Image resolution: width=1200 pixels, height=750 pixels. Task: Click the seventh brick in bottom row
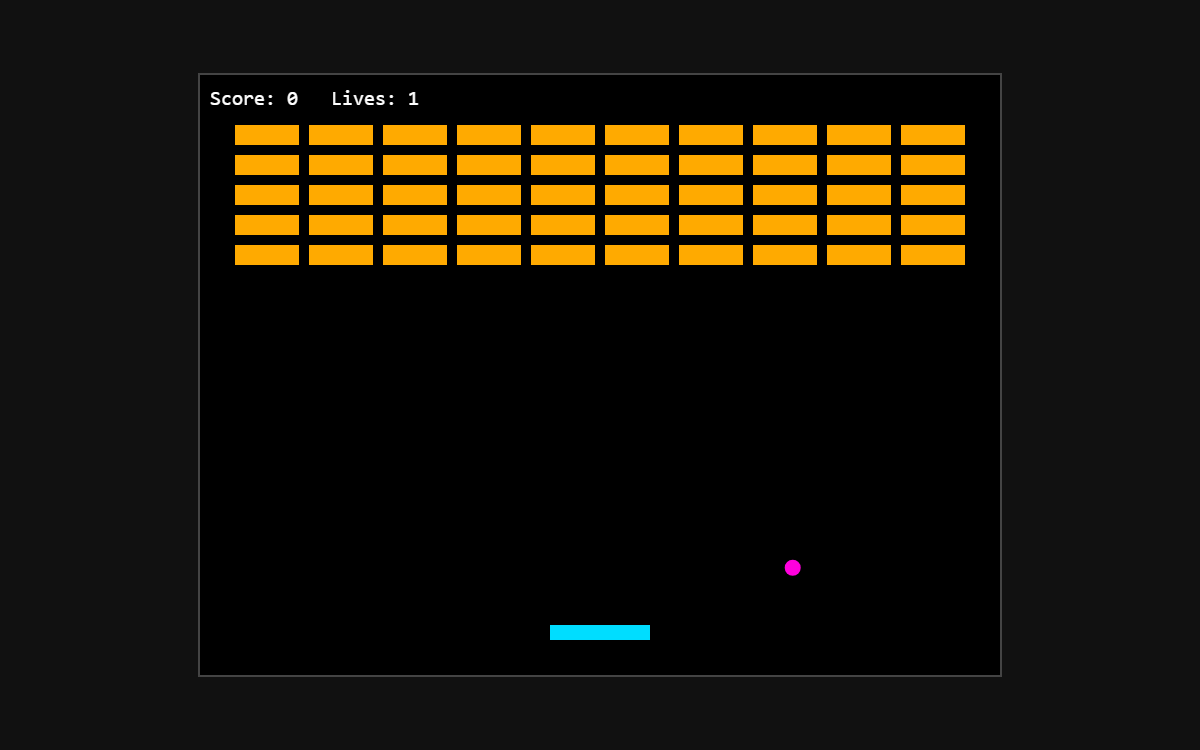click(711, 255)
